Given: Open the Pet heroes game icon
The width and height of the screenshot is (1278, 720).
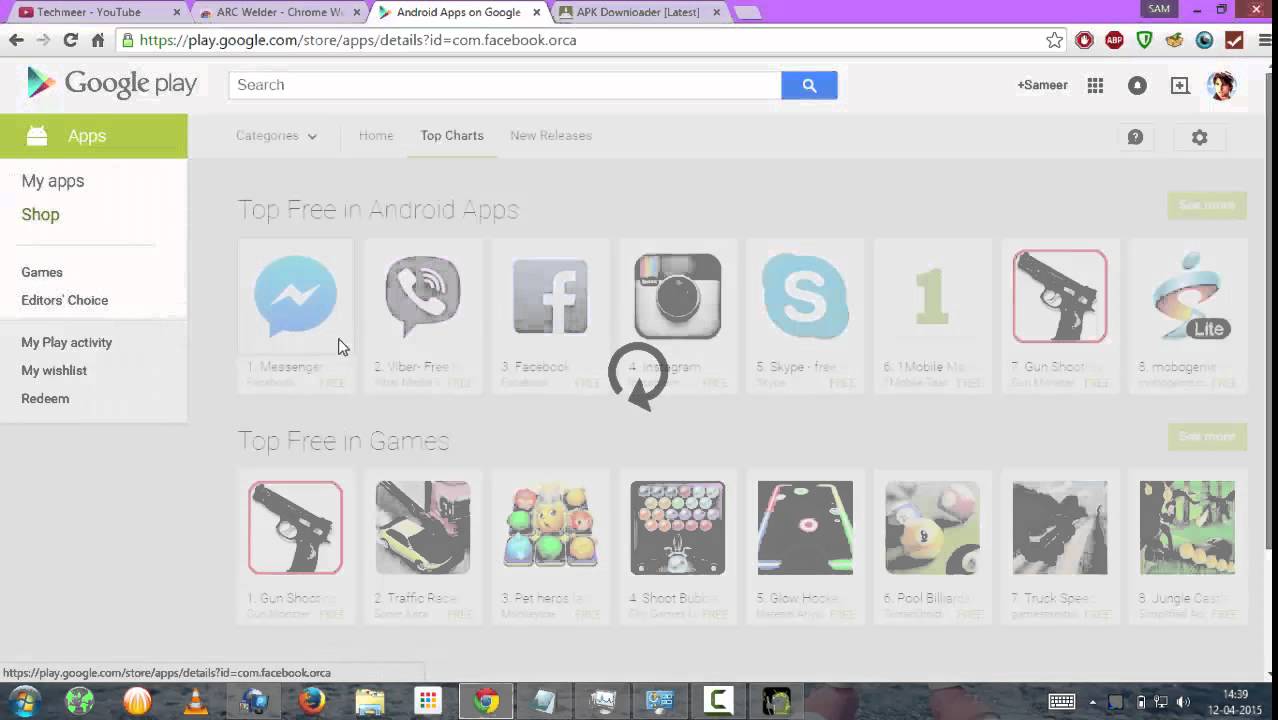Looking at the screenshot, I should tap(550, 528).
